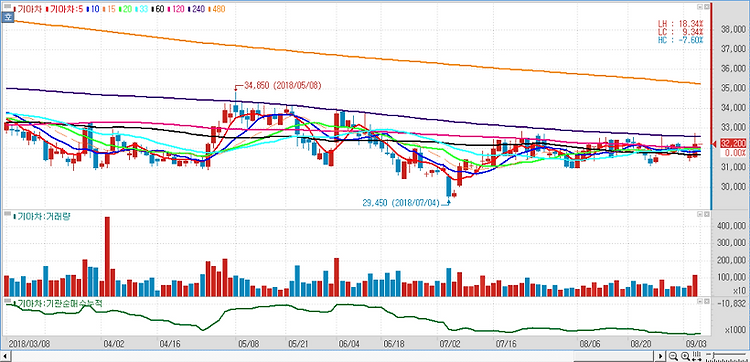The width and height of the screenshot is (750, 362).
Task: Close the 거래량 volume panel
Action: (706, 215)
